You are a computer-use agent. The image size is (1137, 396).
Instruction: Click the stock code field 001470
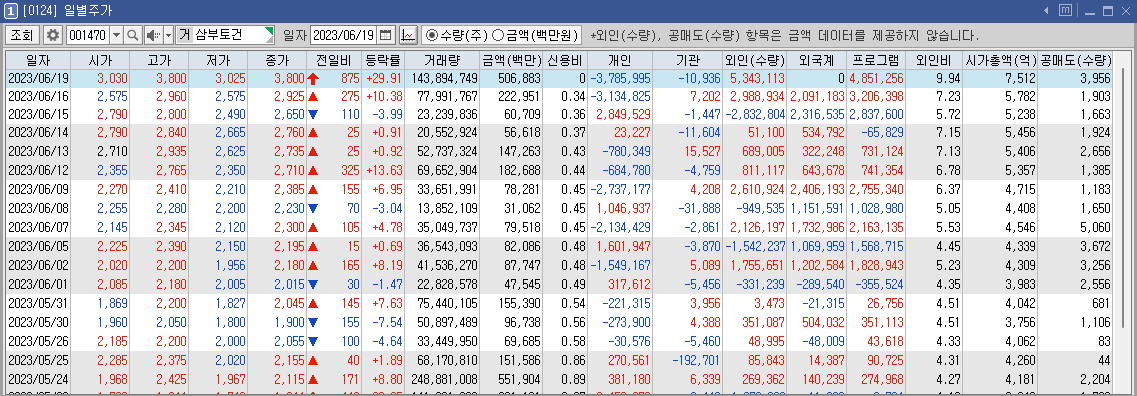pos(87,35)
